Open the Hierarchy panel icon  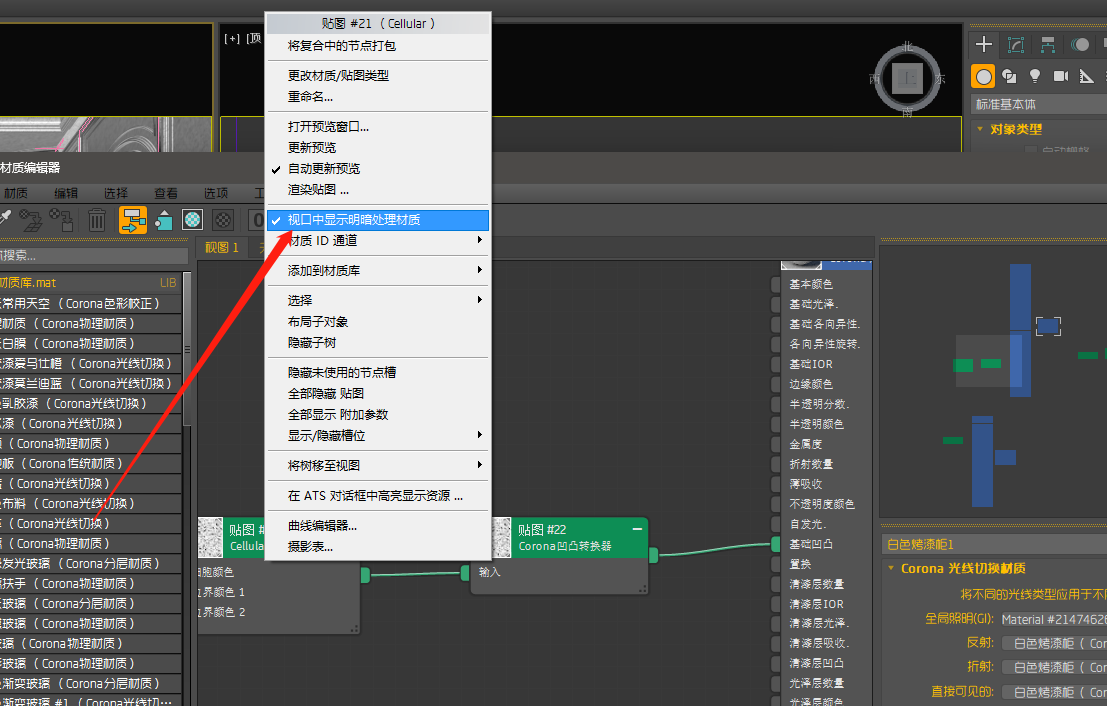click(1048, 44)
